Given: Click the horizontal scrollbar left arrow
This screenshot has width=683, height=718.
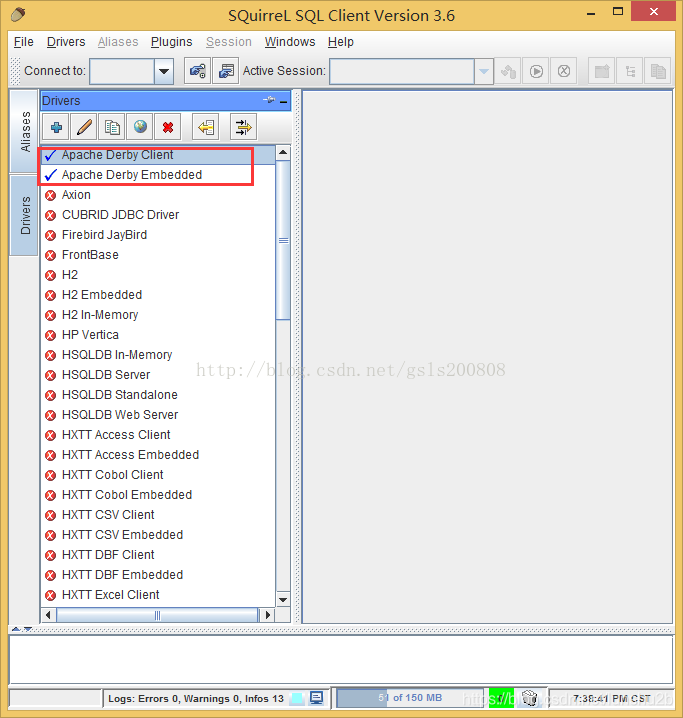Looking at the screenshot, I should pyautogui.click(x=49, y=615).
